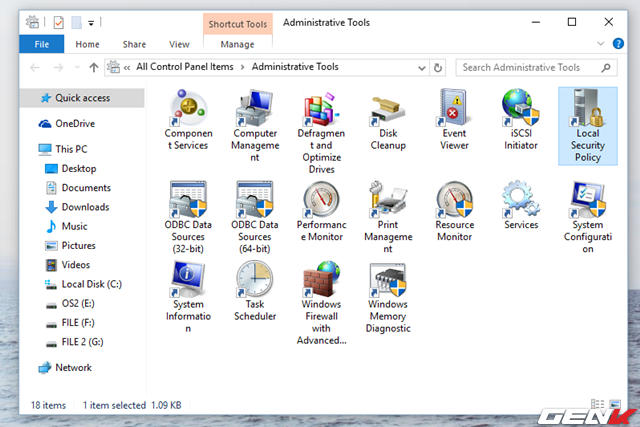Select OneDrive in navigation pane
The image size is (640, 427).
pyautogui.click(x=75, y=124)
